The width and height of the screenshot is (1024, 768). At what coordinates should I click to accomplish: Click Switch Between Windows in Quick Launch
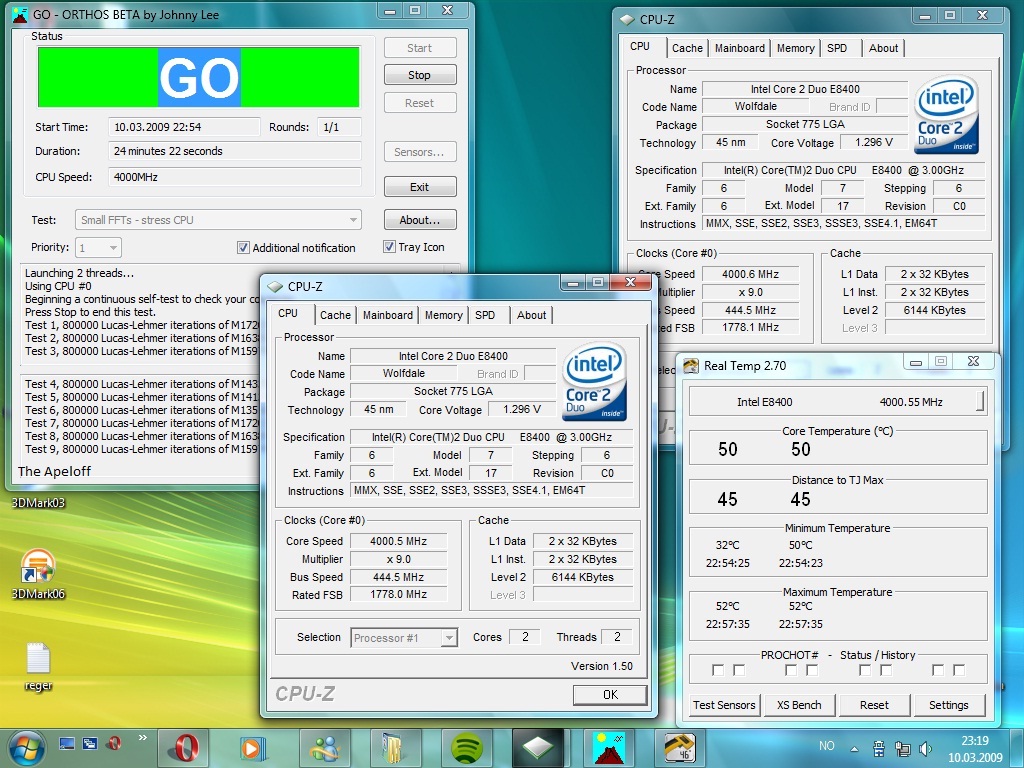tap(90, 743)
